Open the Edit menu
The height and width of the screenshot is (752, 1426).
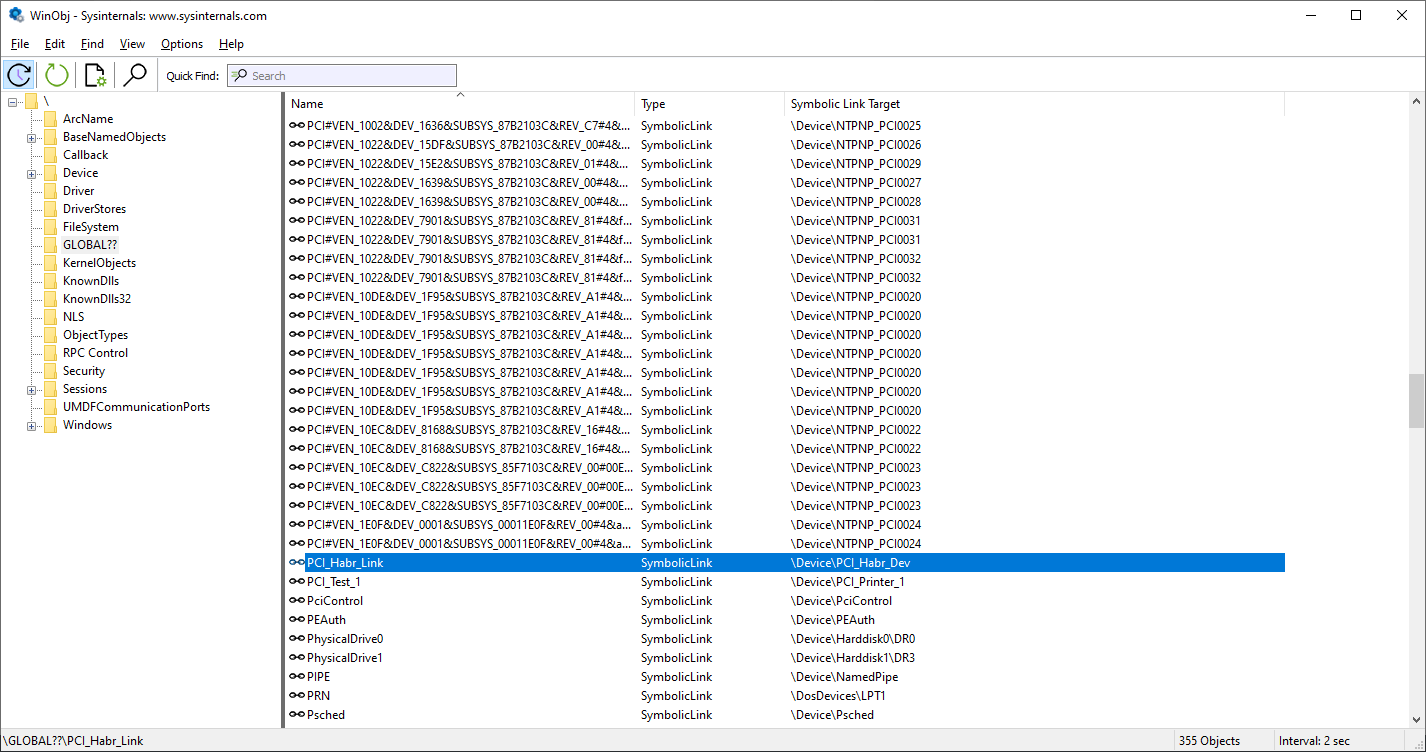[55, 44]
